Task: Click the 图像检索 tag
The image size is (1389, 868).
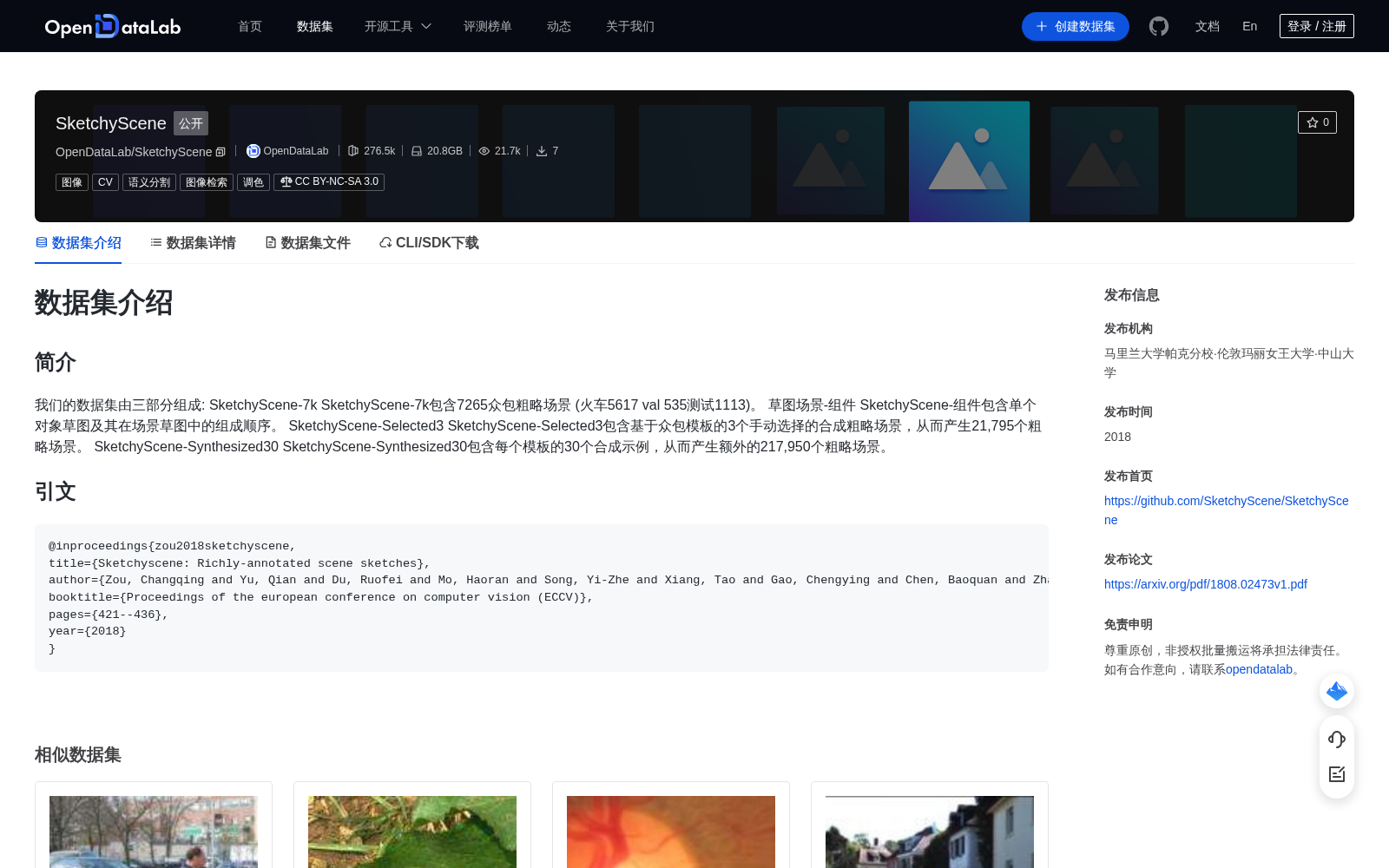Action: [207, 182]
